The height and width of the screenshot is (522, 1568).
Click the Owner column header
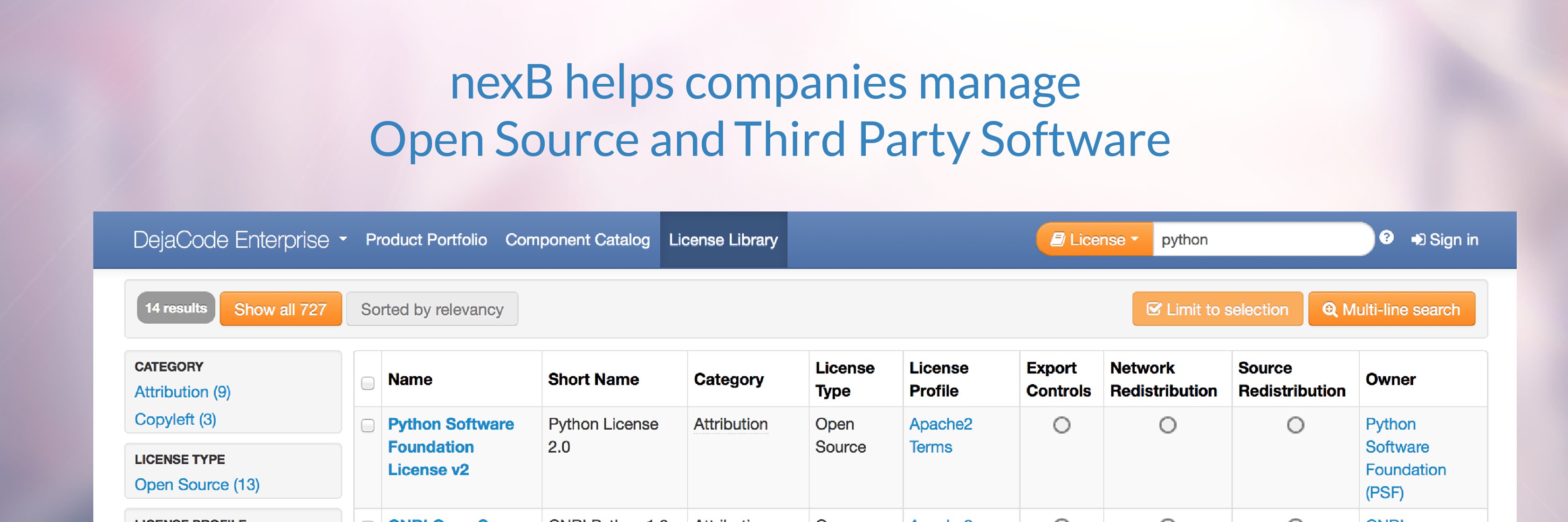(1390, 379)
